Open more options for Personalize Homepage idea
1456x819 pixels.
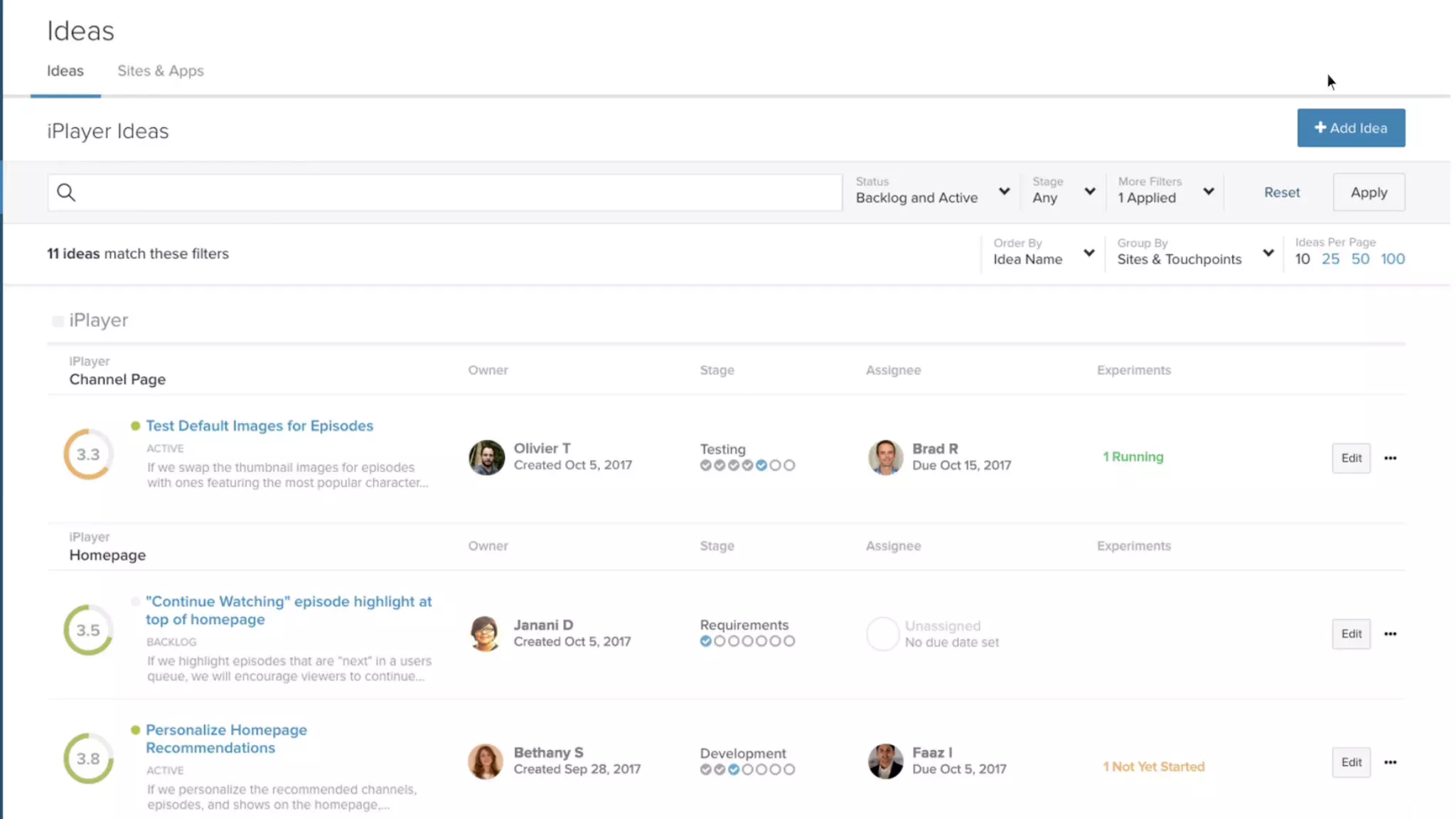1390,763
